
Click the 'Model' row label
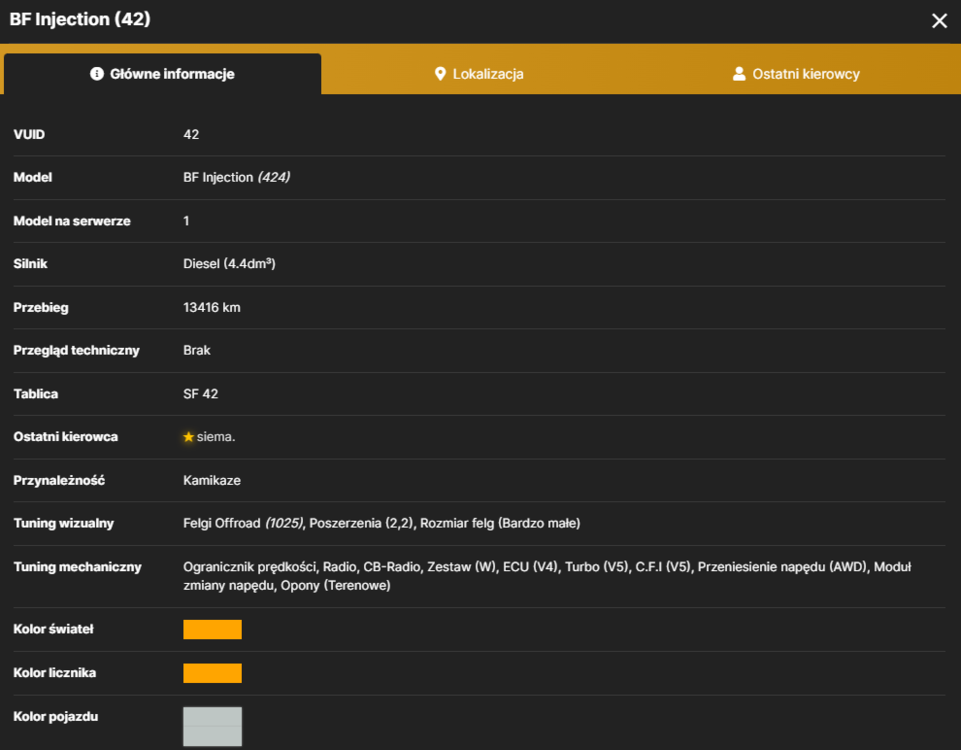pos(32,178)
